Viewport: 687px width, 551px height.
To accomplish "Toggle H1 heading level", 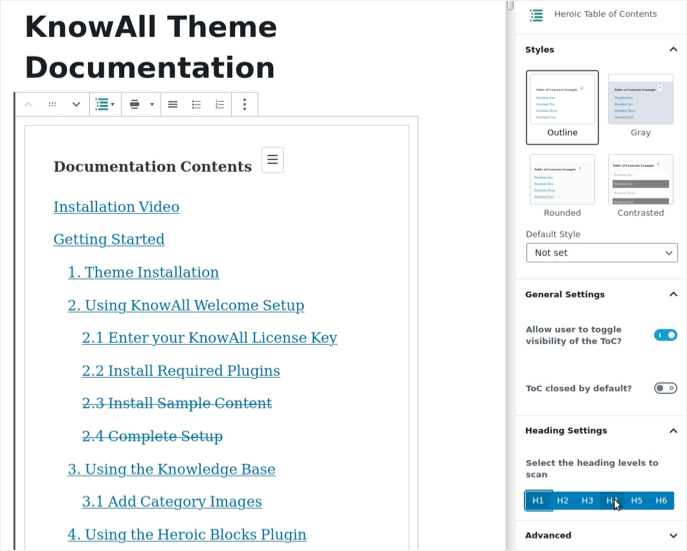I will pyautogui.click(x=538, y=501).
